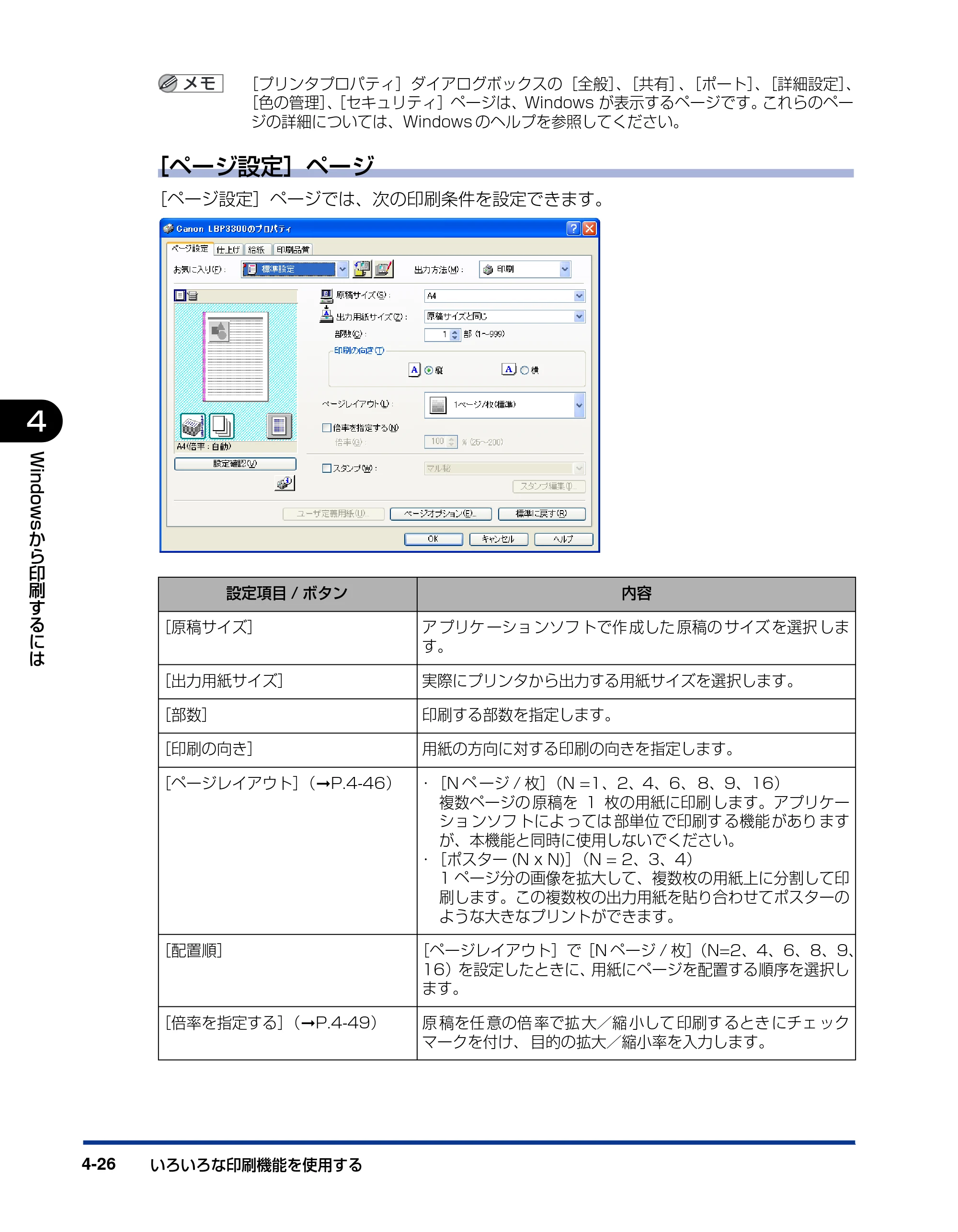958x1232 pixels.
Task: Click the キャンセル button
Action: click(499, 539)
